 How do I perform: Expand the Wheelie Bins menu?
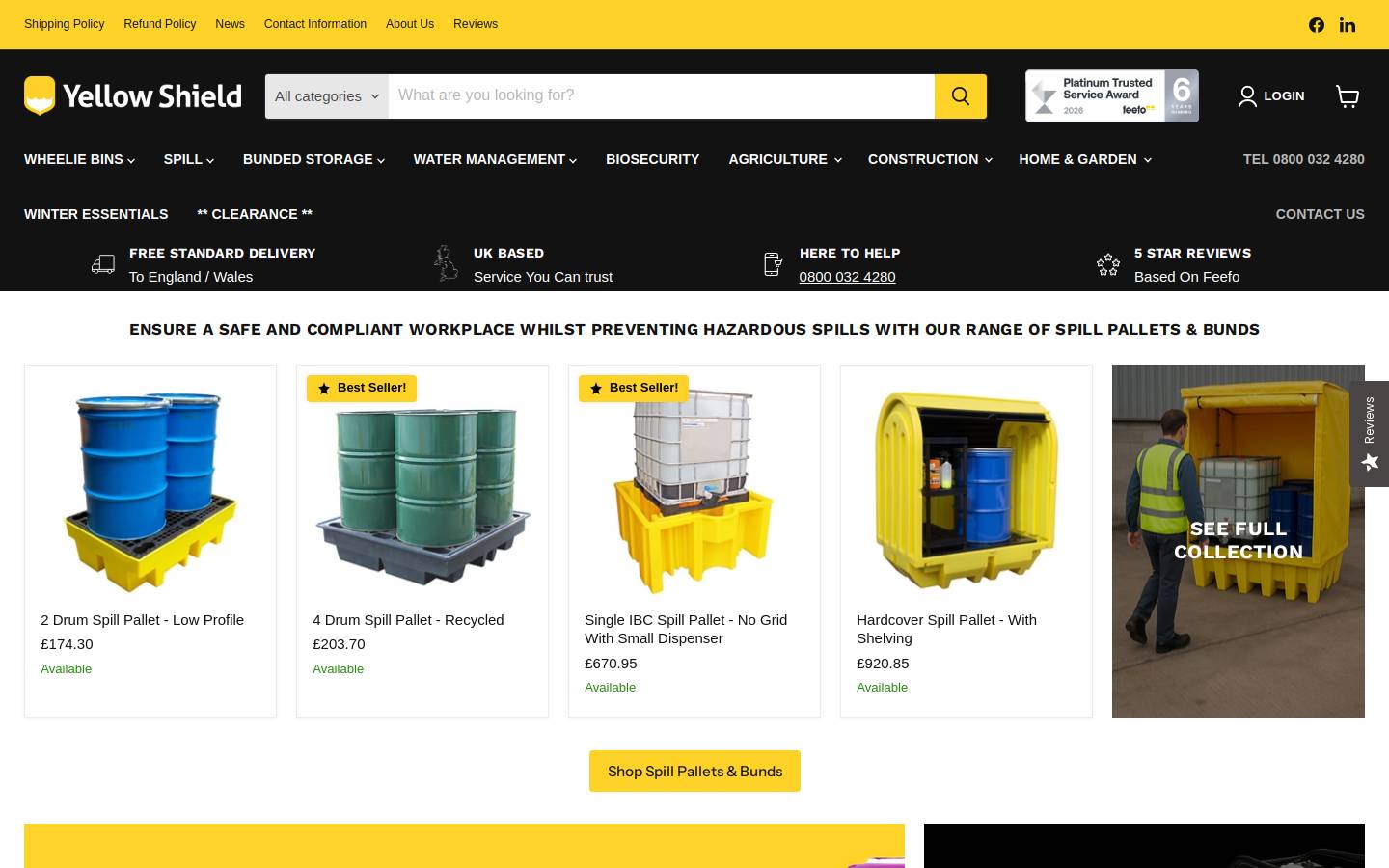click(79, 159)
